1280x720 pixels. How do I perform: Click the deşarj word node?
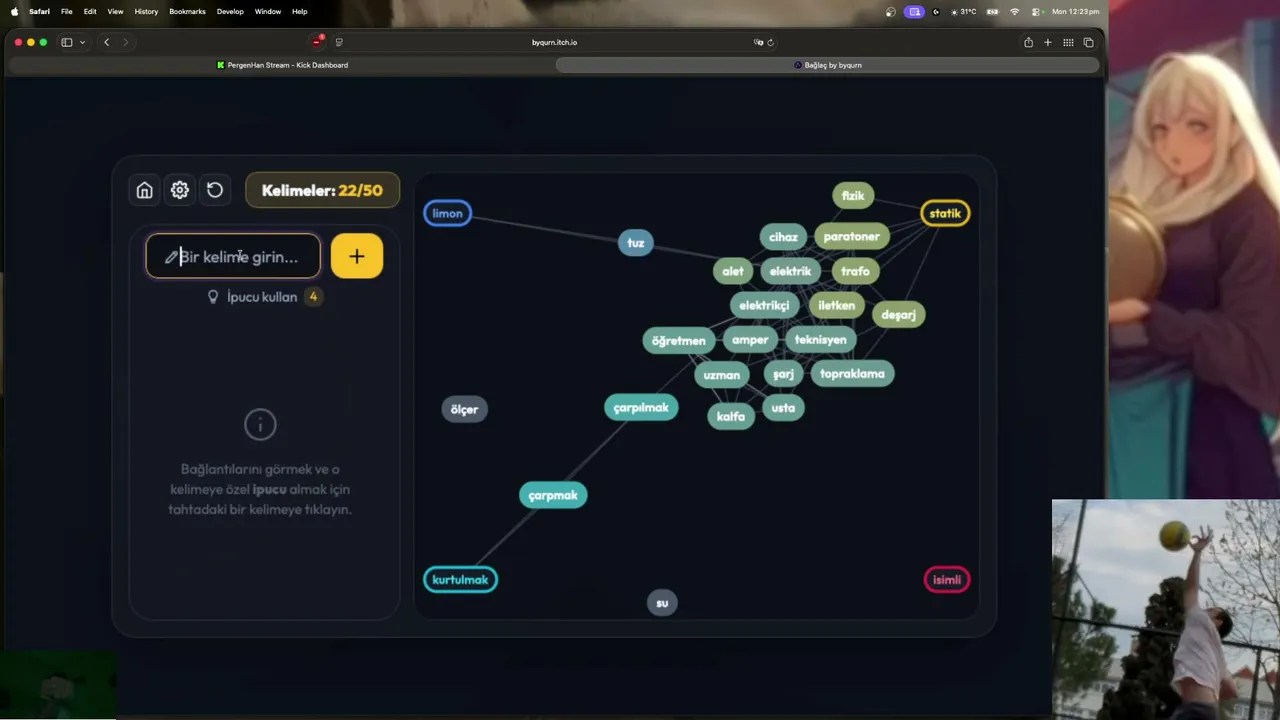pyautogui.click(x=898, y=315)
